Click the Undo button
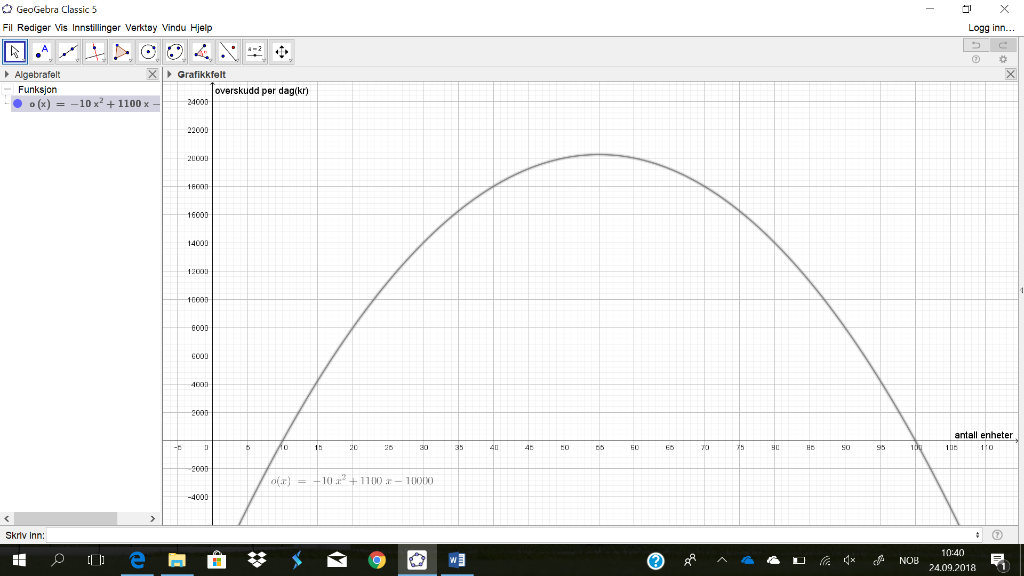This screenshot has height=576, width=1024. point(976,46)
